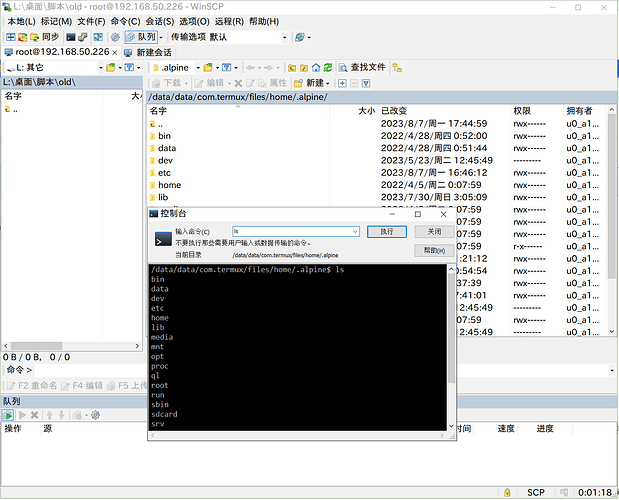619x500 pixels.
Task: Expand the command input dropdown in console
Action: point(354,231)
